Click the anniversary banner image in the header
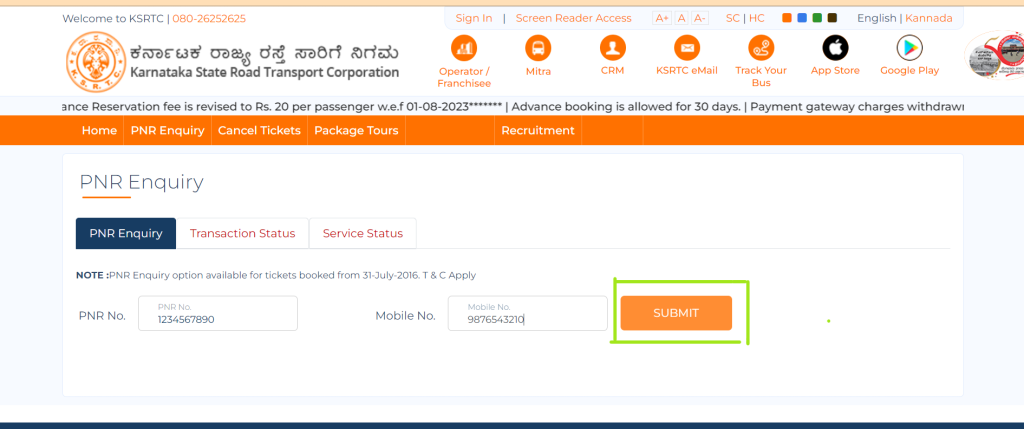Image resolution: width=1024 pixels, height=429 pixels. pos(994,55)
